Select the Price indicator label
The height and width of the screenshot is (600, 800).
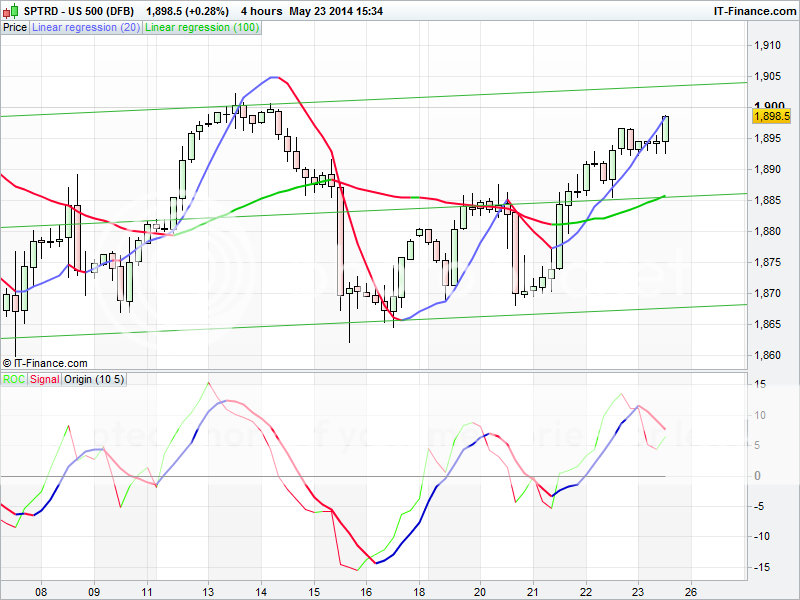tap(15, 28)
